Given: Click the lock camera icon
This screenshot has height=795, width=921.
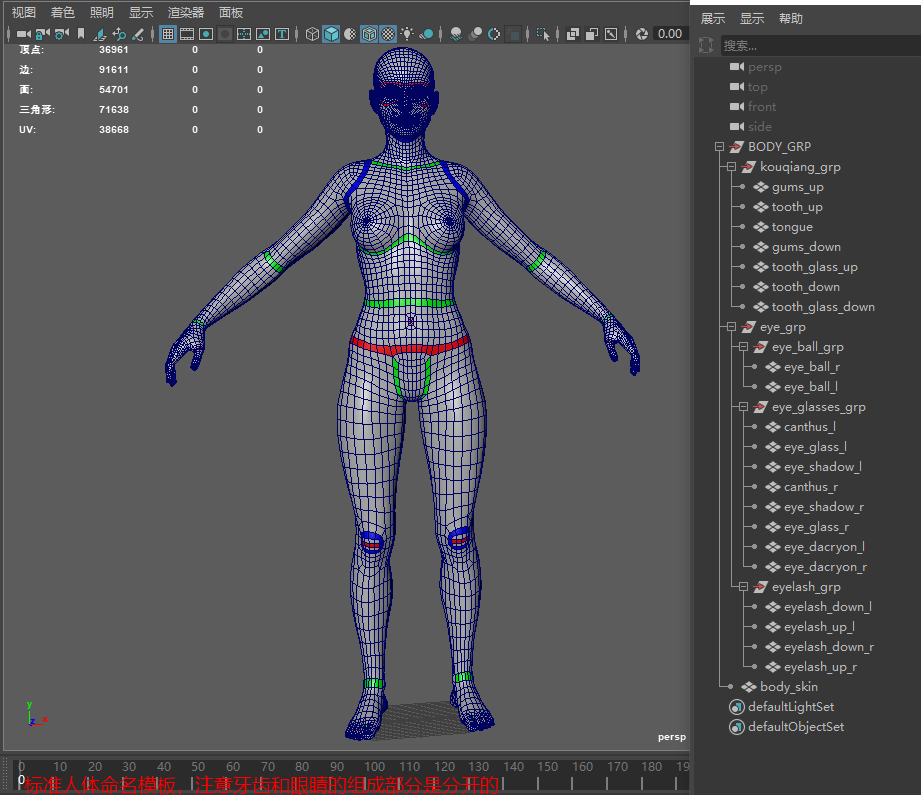Looking at the screenshot, I should pyautogui.click(x=43, y=34).
